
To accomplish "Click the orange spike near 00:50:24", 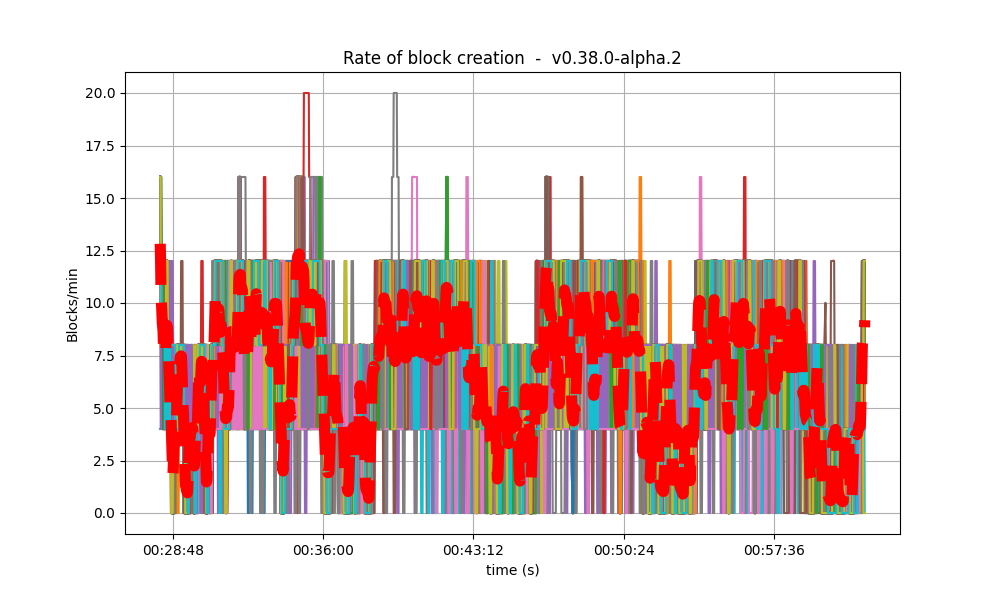I will (x=640, y=210).
